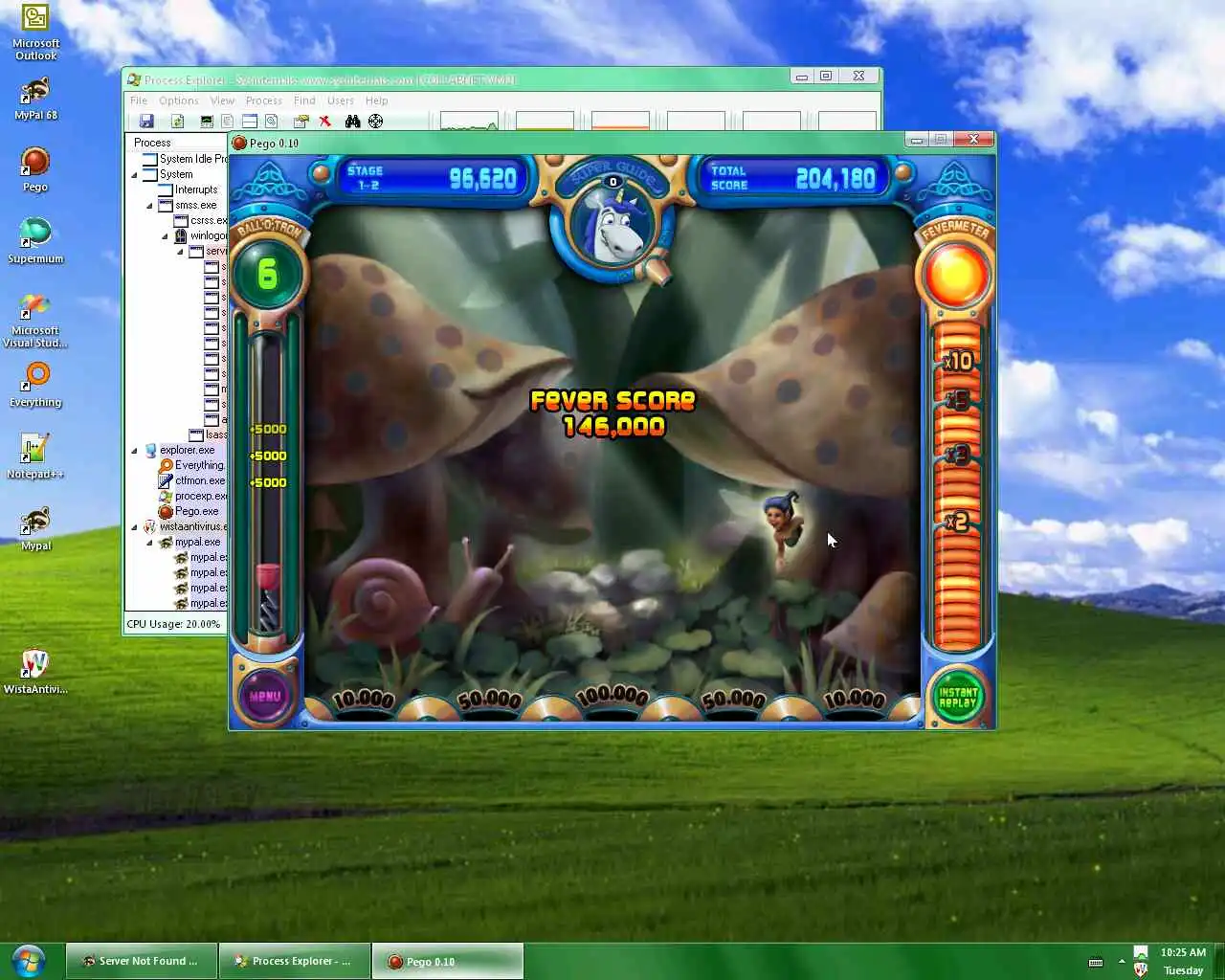Open Find menu in Process Explorer

[304, 100]
